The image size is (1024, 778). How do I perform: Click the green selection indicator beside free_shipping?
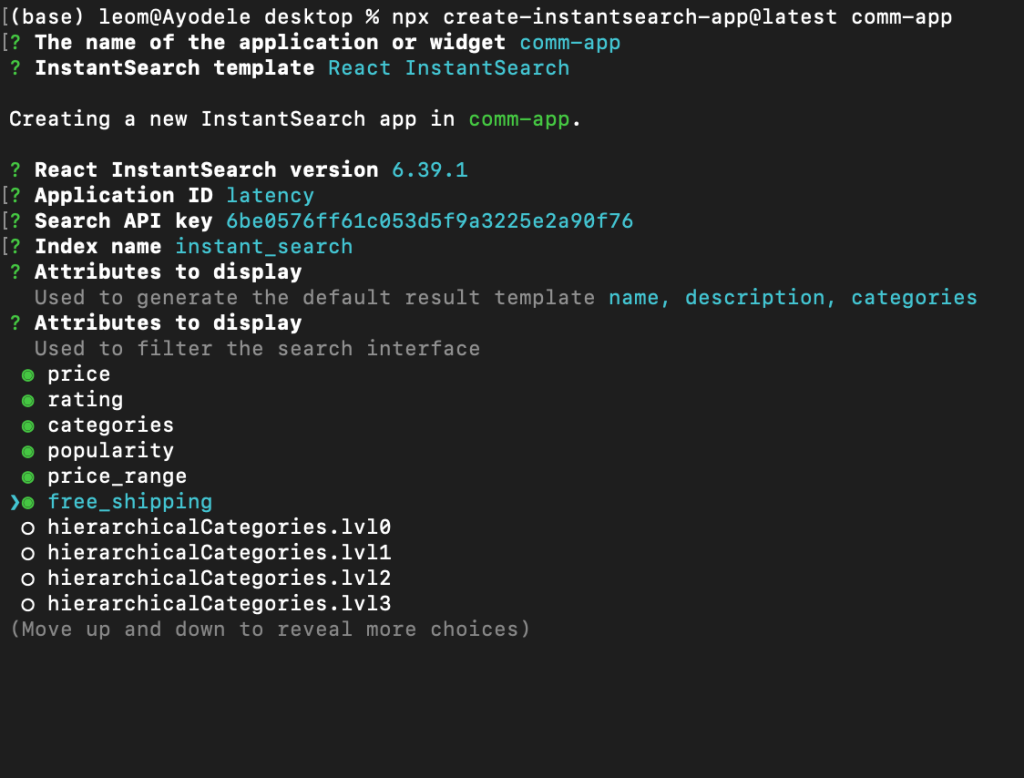pyautogui.click(x=27, y=501)
